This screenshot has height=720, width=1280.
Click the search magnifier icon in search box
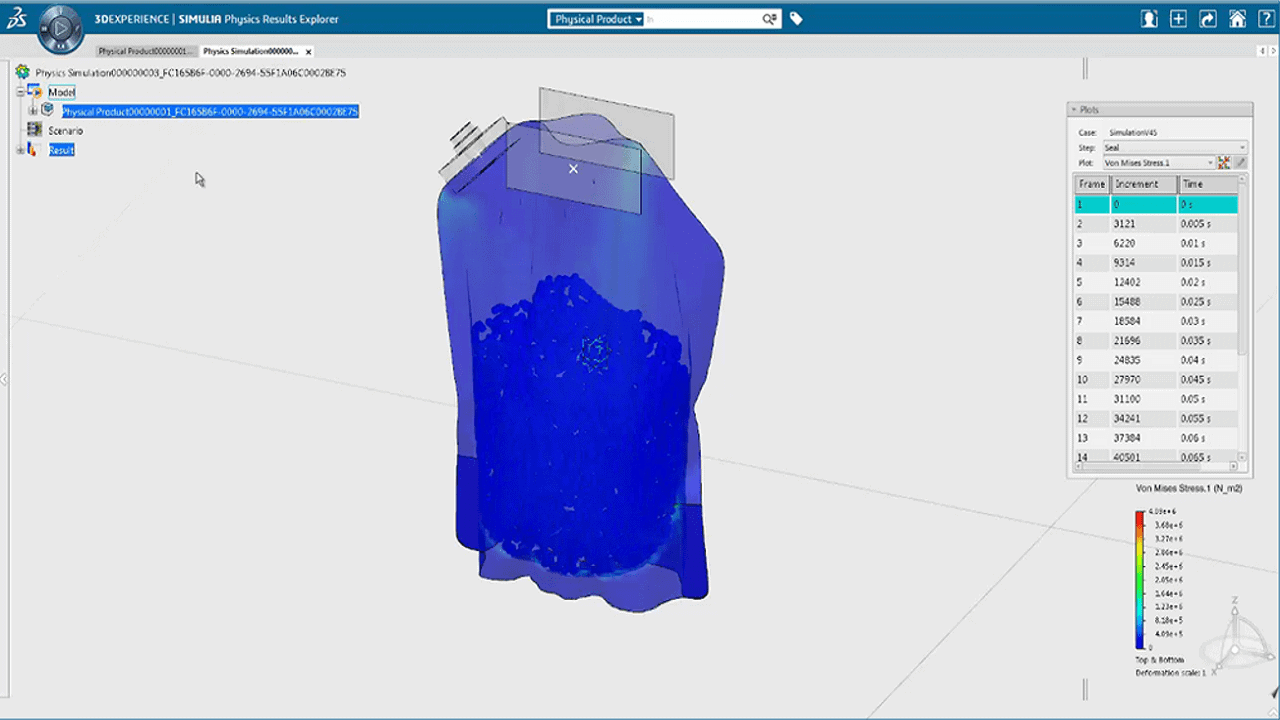click(769, 19)
